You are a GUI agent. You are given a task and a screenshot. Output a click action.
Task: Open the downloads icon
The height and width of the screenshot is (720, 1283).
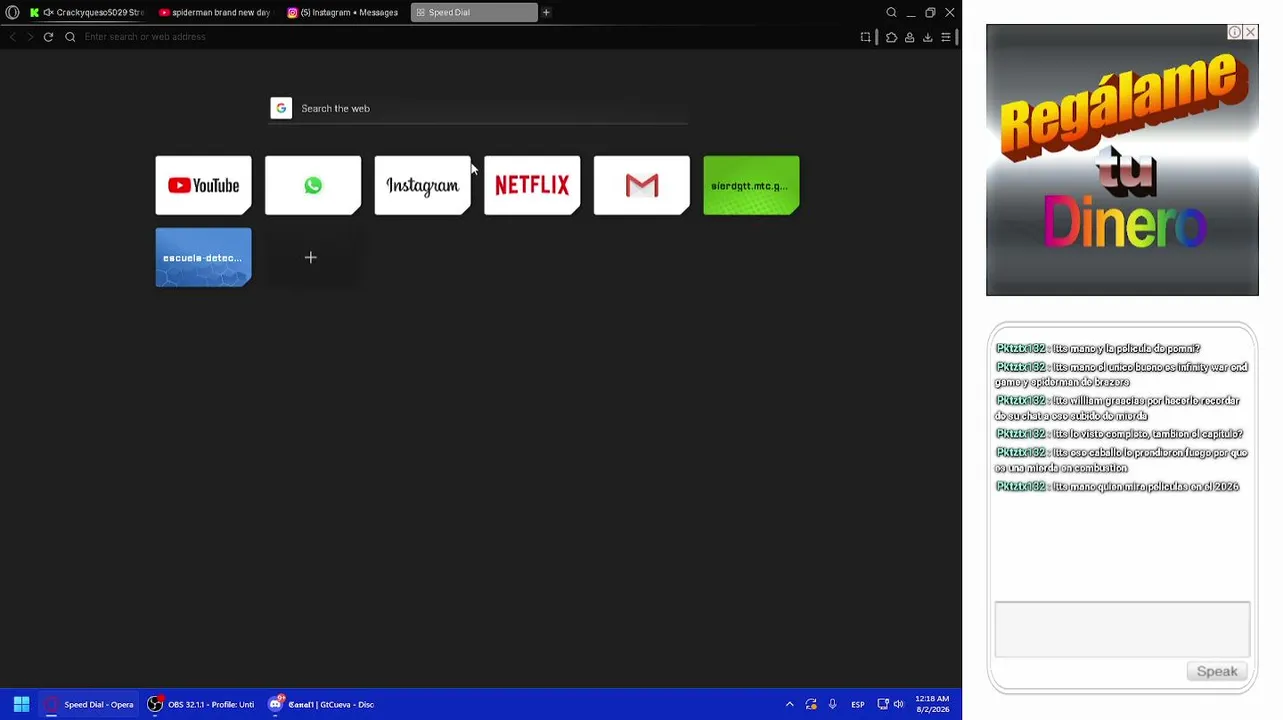[927, 37]
